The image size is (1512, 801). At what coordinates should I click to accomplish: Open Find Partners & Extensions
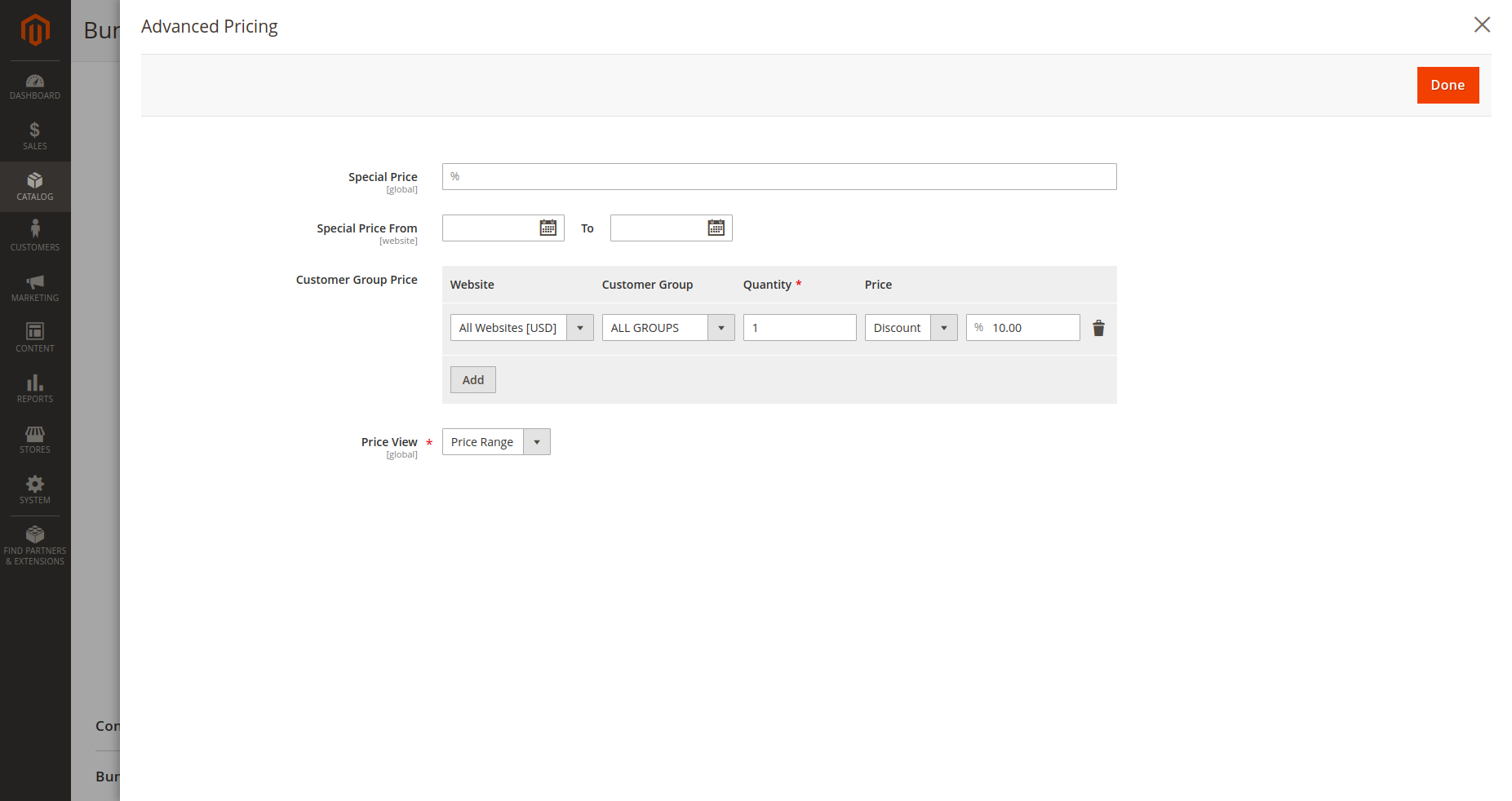[35, 546]
